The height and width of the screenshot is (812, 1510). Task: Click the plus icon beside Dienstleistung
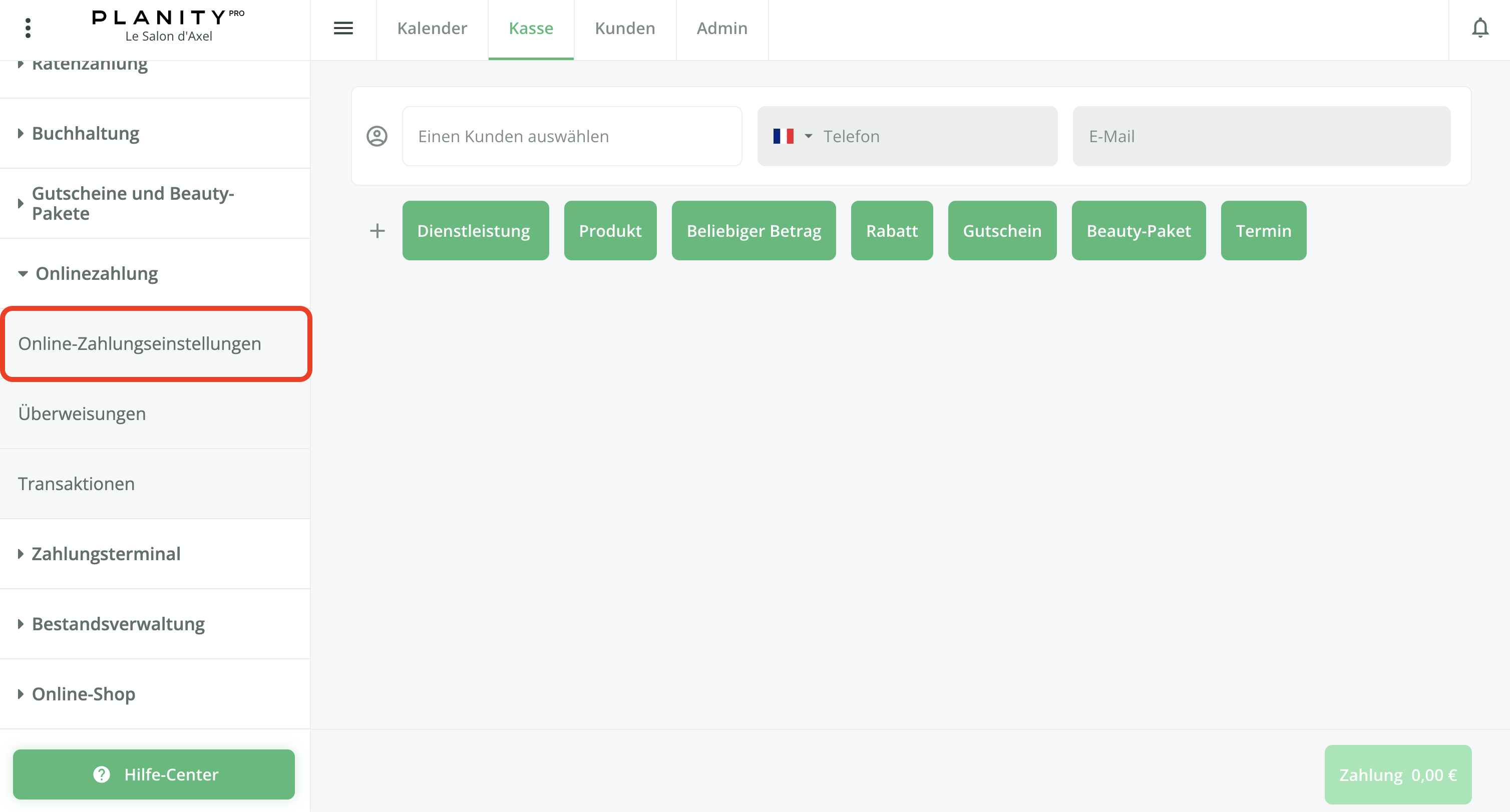tap(378, 231)
